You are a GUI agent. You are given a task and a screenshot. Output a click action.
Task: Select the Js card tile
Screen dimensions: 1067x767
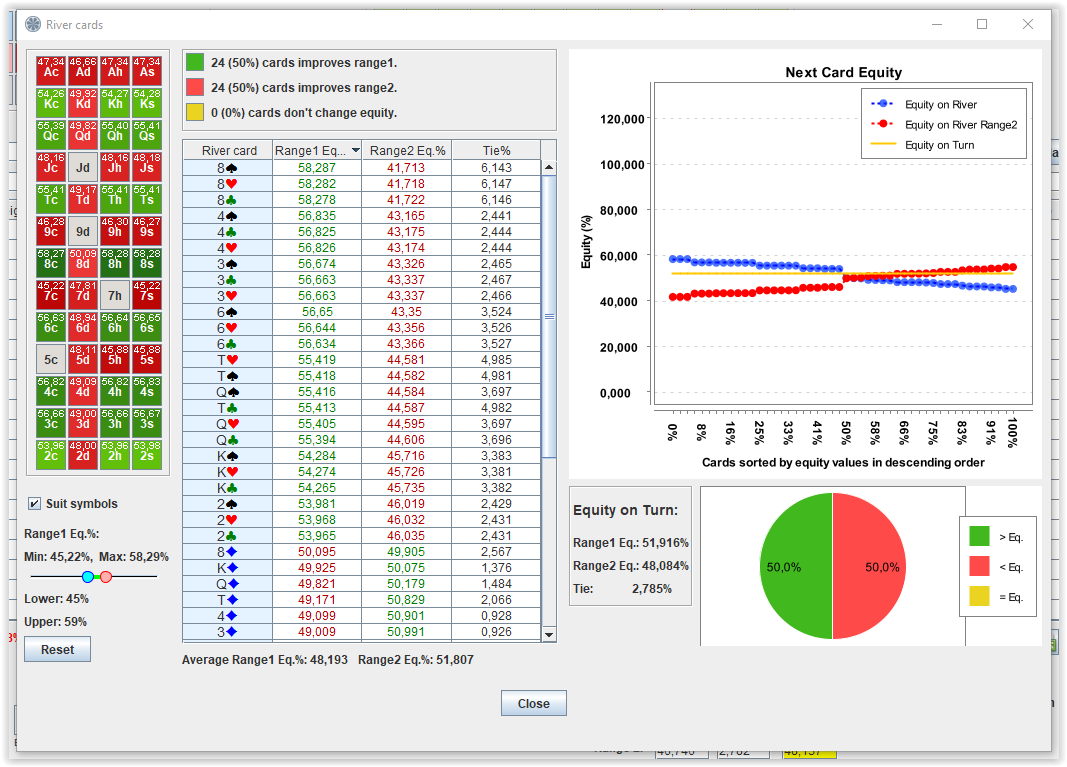click(147, 167)
